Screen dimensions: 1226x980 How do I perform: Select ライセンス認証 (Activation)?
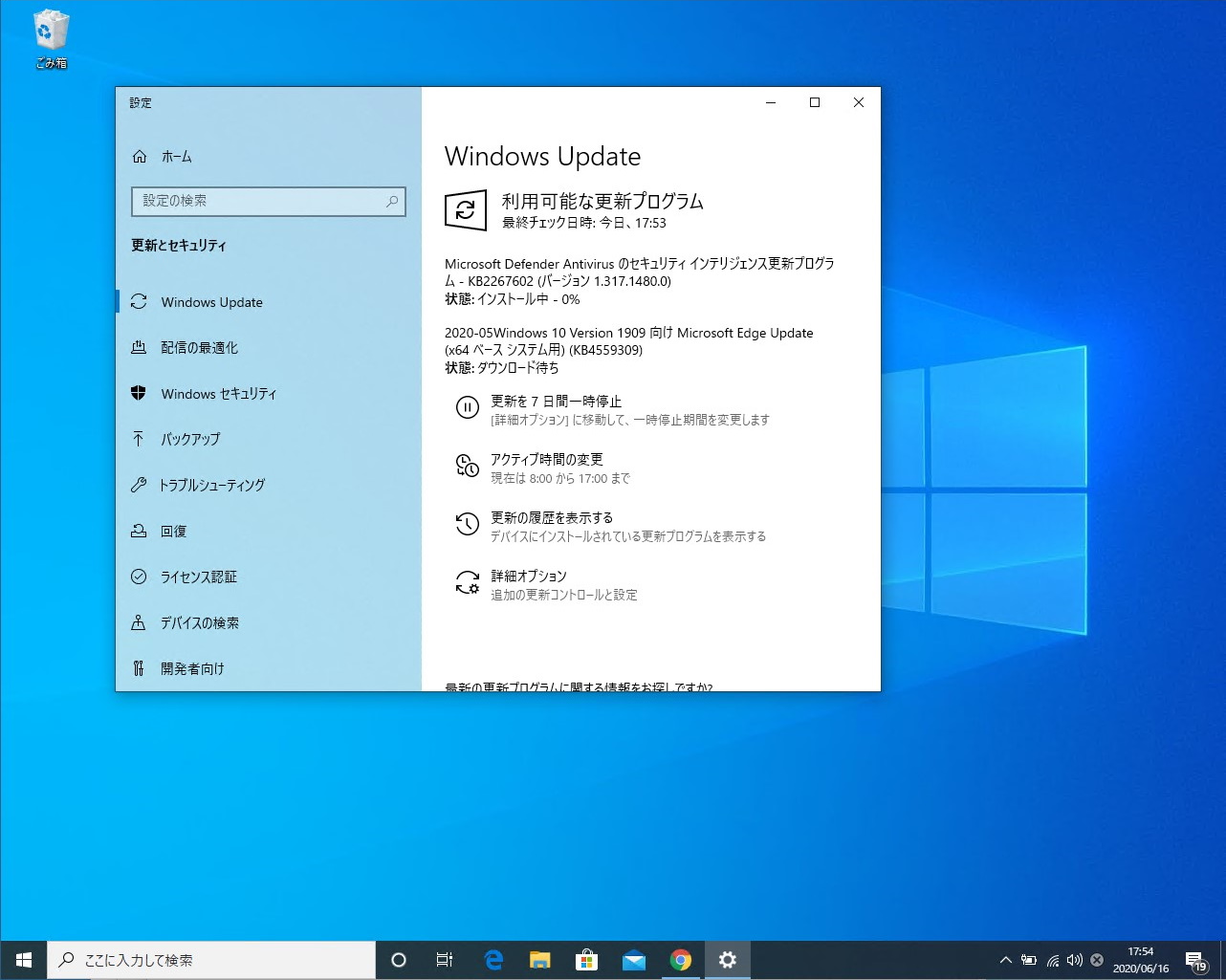pos(199,577)
